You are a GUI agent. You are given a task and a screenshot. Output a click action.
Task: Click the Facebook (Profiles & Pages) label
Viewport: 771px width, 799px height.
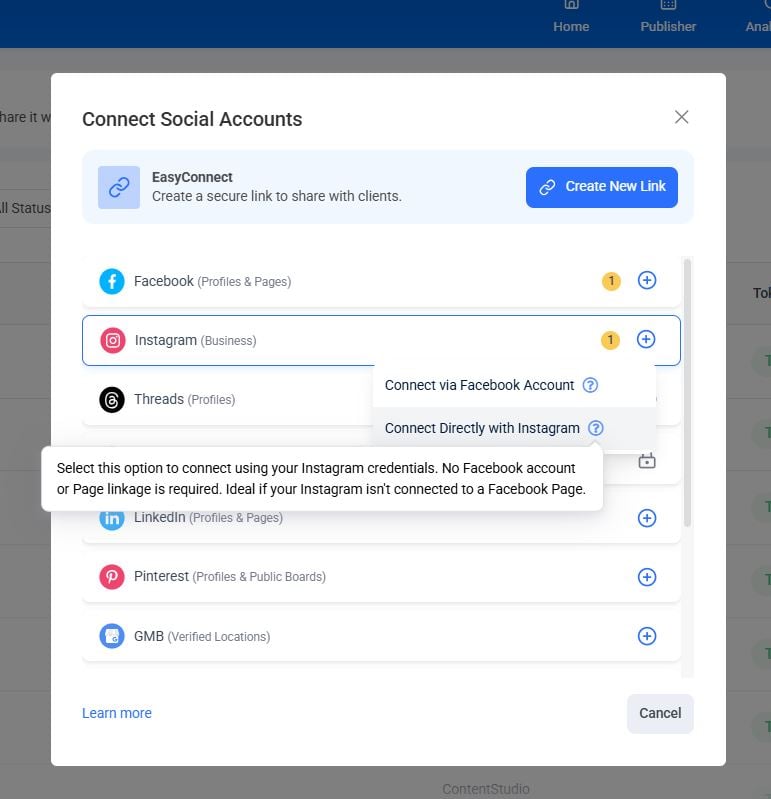[212, 281]
